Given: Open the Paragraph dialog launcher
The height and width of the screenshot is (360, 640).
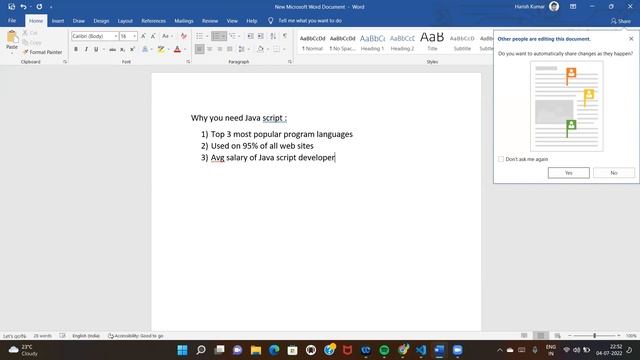Looking at the screenshot, I should (290, 62).
